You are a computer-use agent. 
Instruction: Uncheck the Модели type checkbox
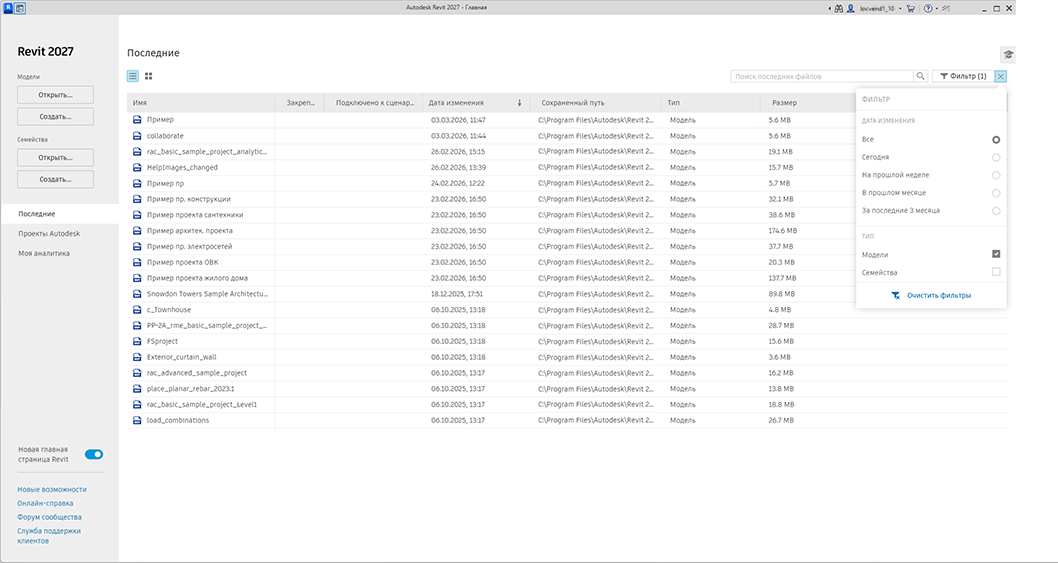(996, 254)
